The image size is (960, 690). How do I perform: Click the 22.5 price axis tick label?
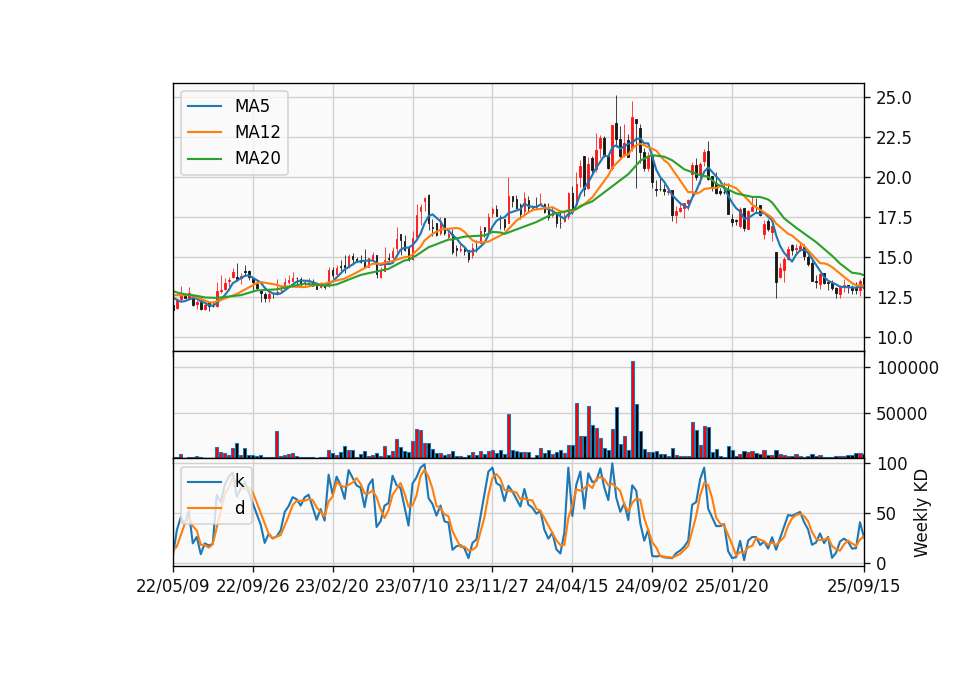[893, 138]
